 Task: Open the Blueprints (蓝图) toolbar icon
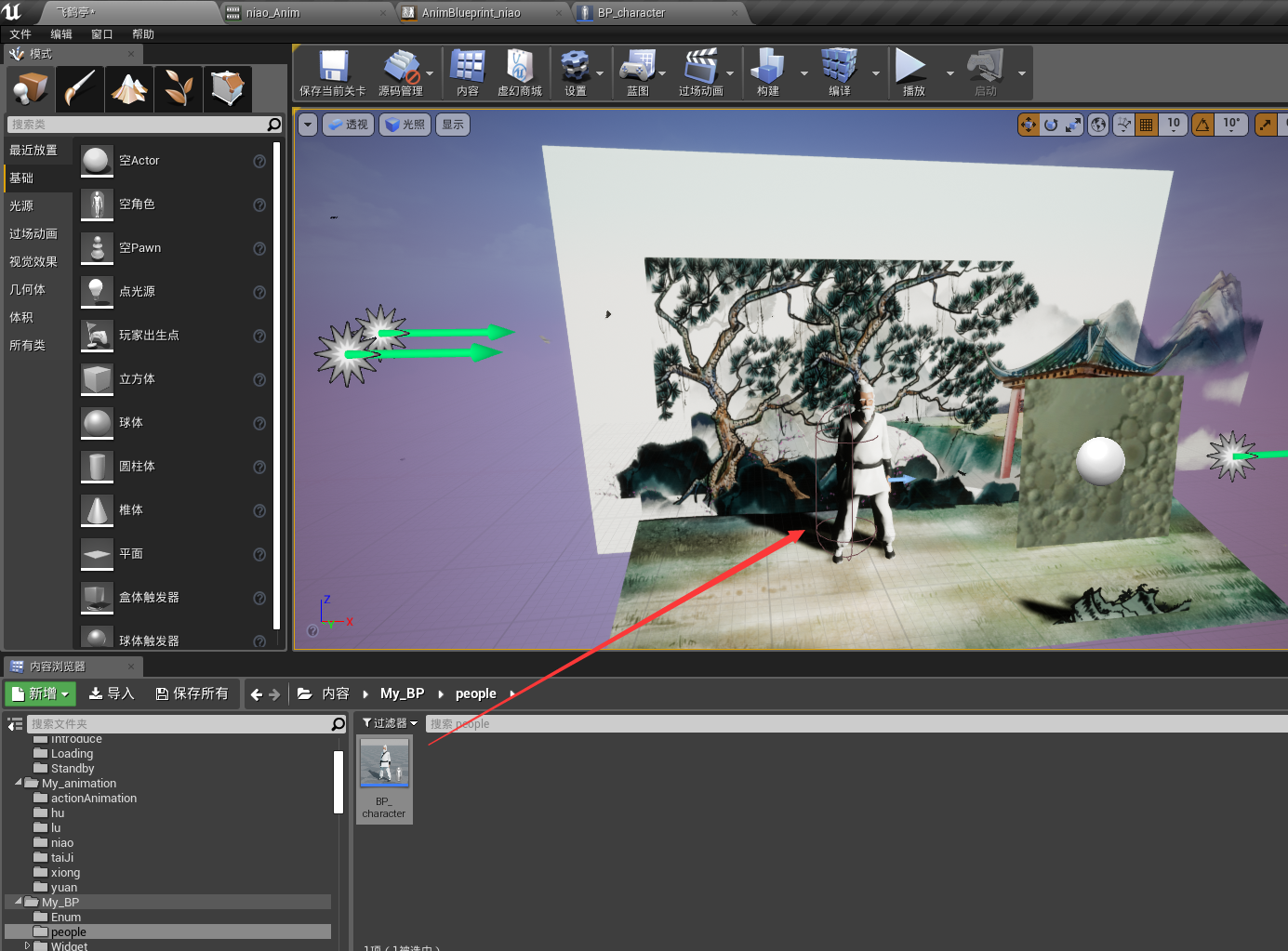tap(637, 73)
